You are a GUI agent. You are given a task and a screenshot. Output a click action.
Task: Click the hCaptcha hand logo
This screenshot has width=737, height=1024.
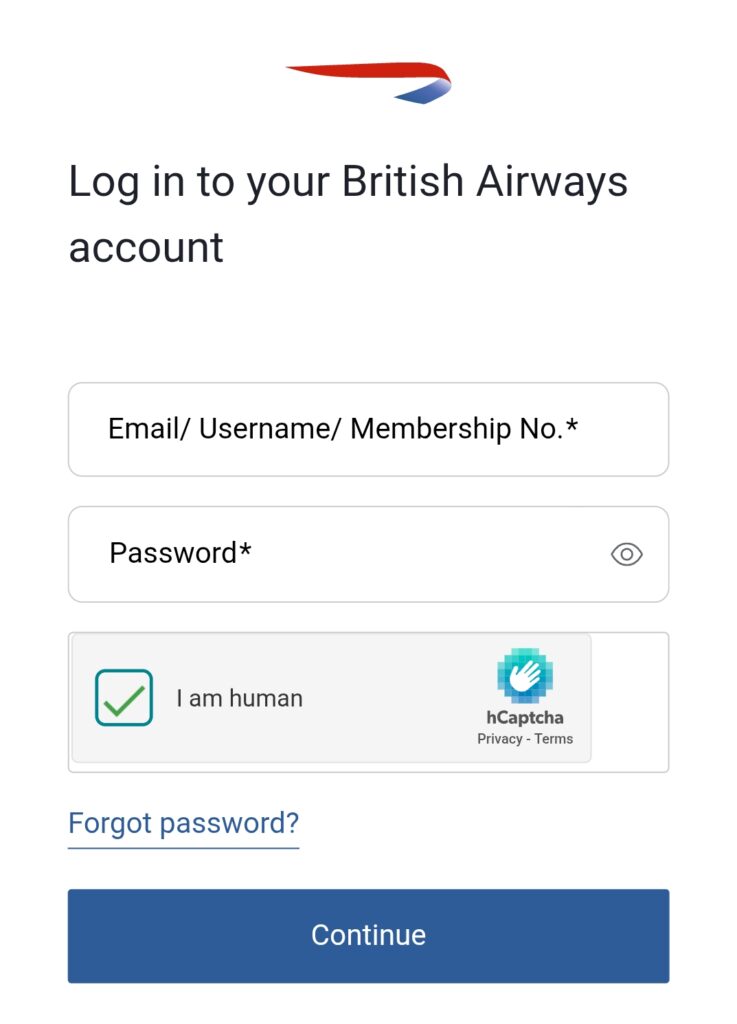(x=525, y=676)
